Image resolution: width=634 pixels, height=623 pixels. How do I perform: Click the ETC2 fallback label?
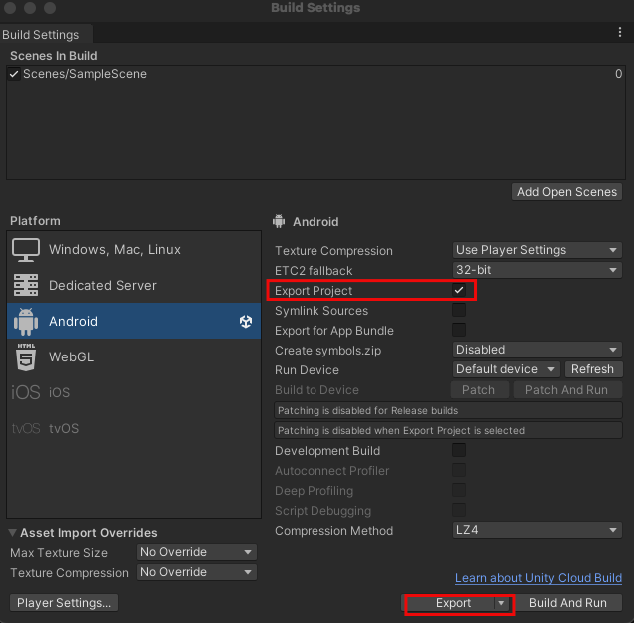point(313,270)
